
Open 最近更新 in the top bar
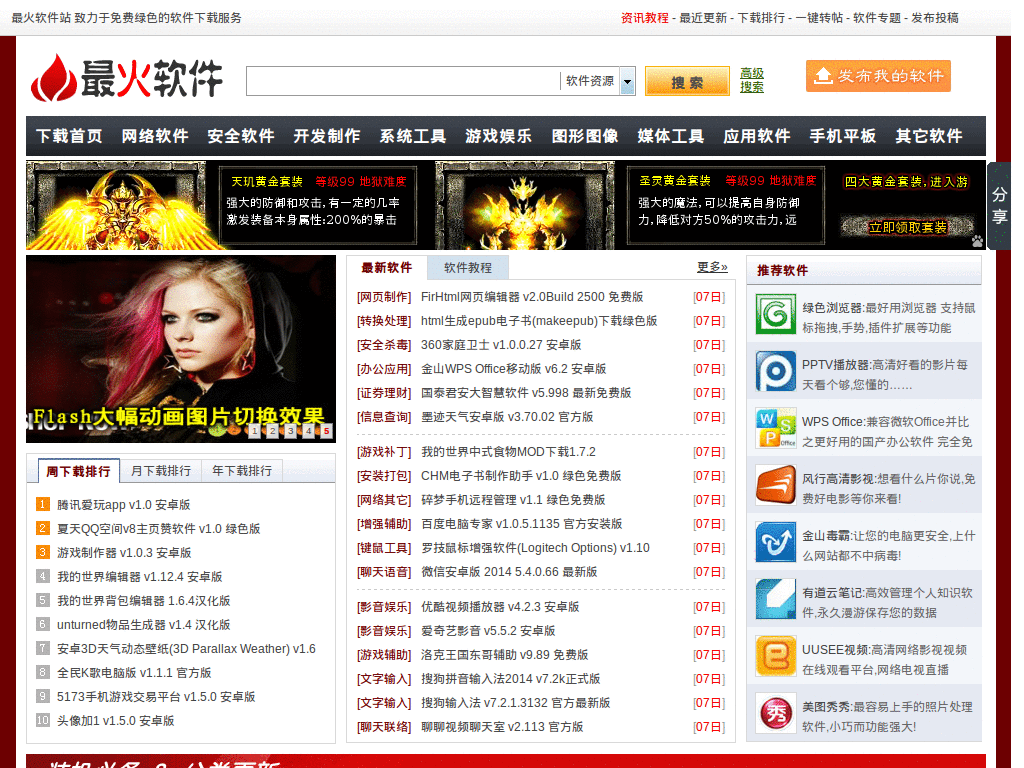pyautogui.click(x=703, y=18)
